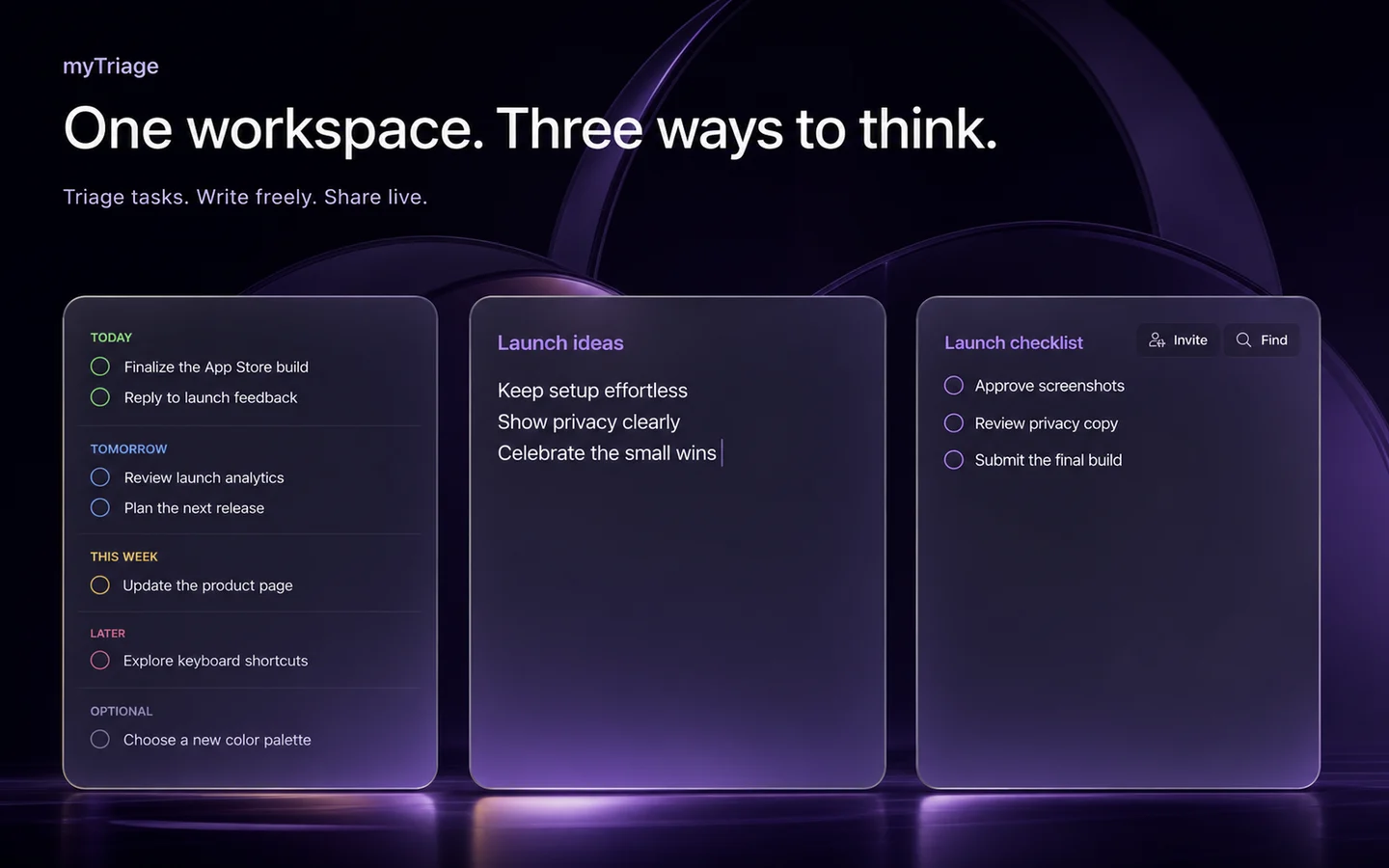Check off Approve screenshots item
1389x868 pixels.
click(954, 386)
